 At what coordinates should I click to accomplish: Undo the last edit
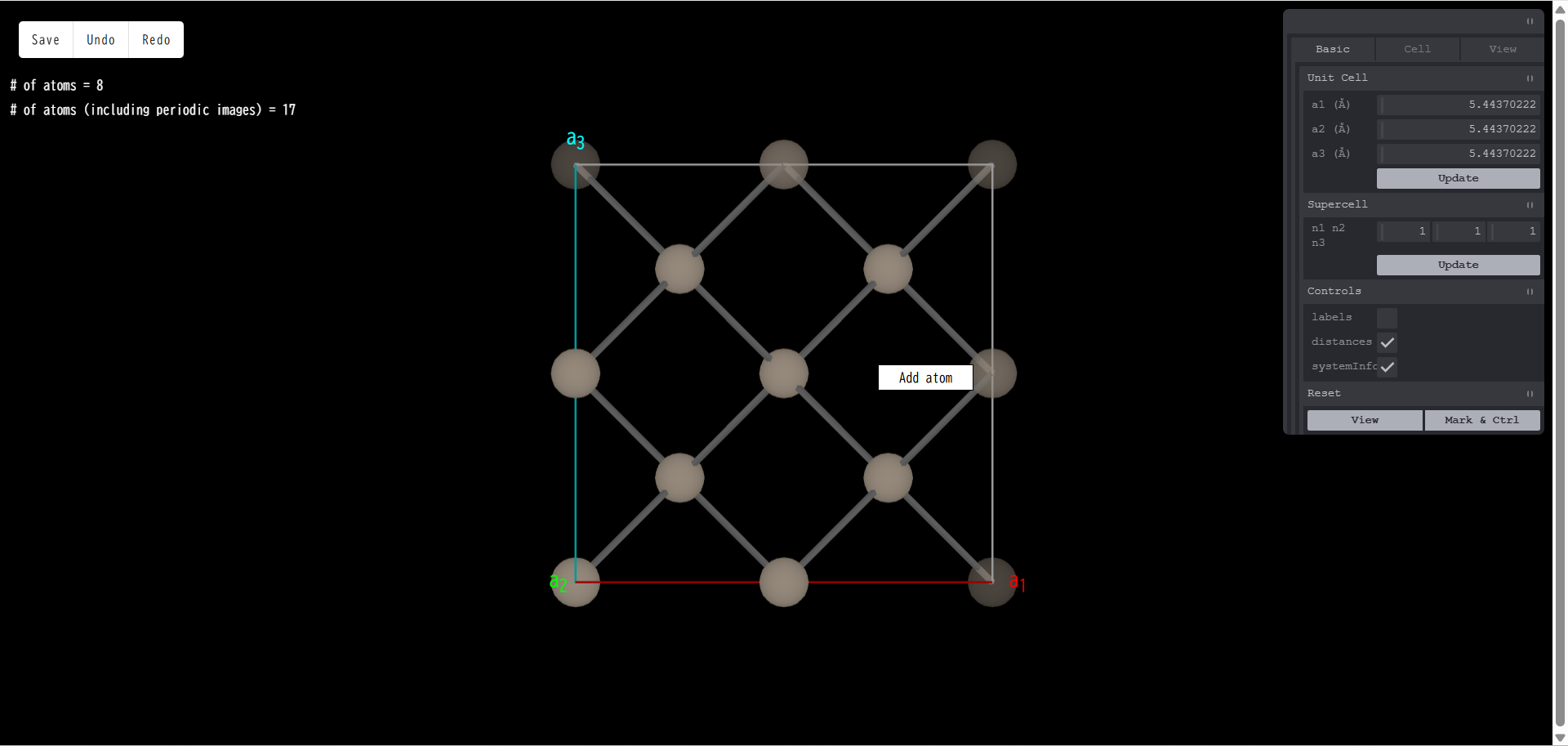(100, 39)
